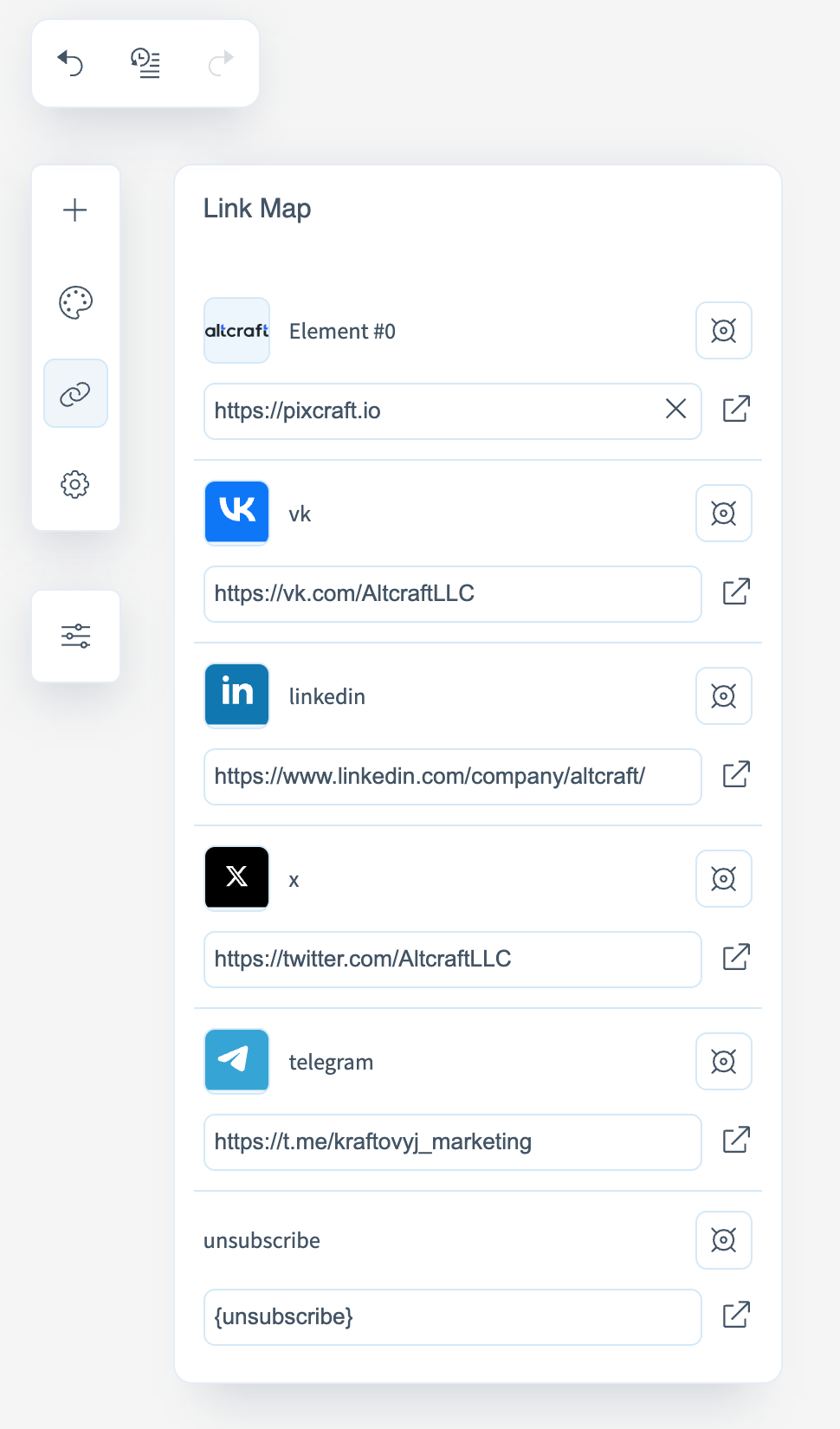The width and height of the screenshot is (840, 1429).
Task: Clear the pixcraft.io URL field
Action: click(x=675, y=409)
